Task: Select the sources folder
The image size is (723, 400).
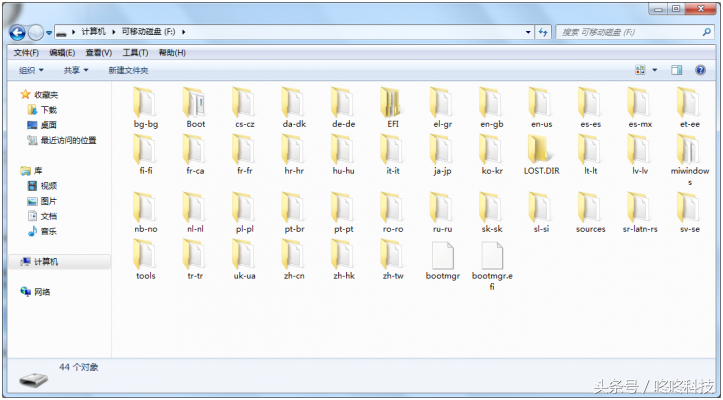Action: point(591,212)
